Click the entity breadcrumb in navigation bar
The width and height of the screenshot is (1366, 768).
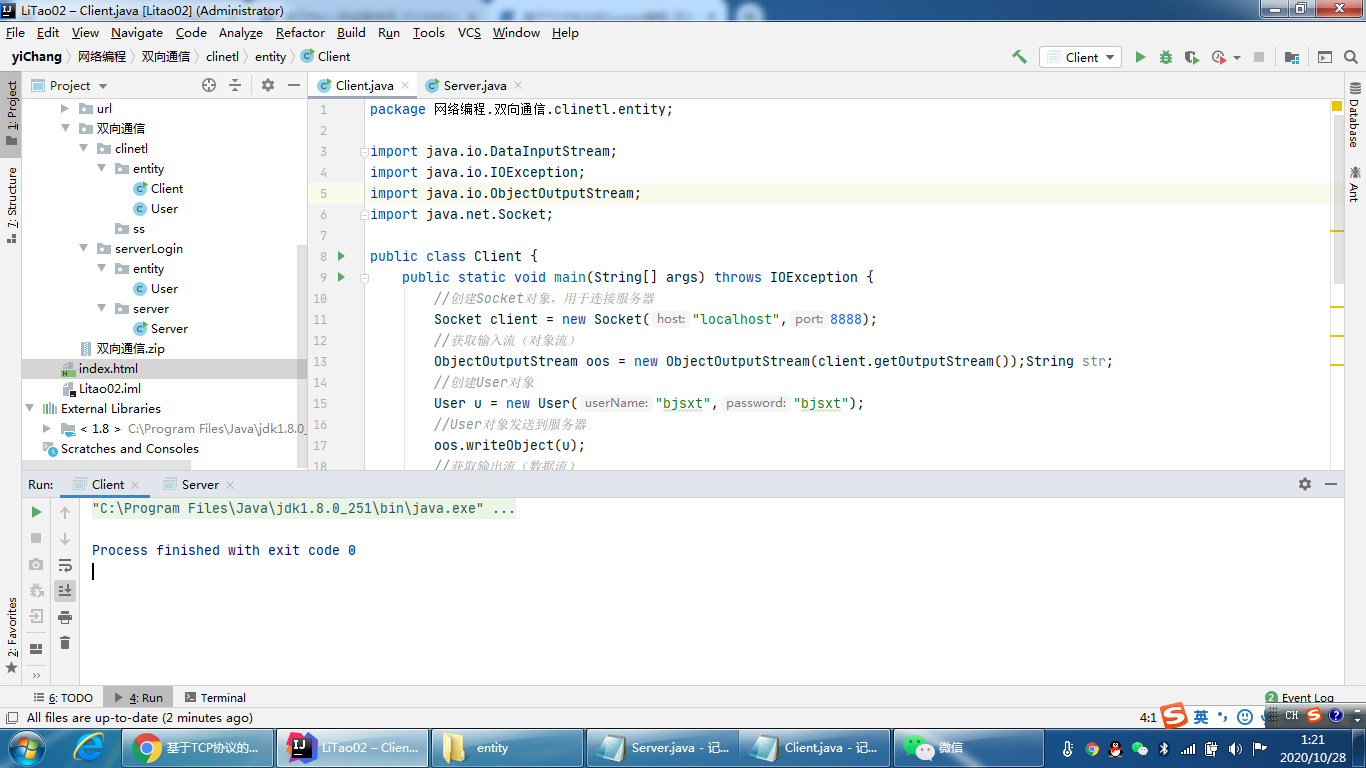tap(270, 57)
